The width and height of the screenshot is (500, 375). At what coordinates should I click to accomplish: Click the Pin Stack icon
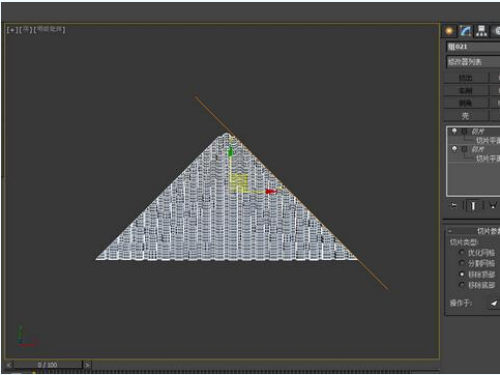[x=453, y=205]
